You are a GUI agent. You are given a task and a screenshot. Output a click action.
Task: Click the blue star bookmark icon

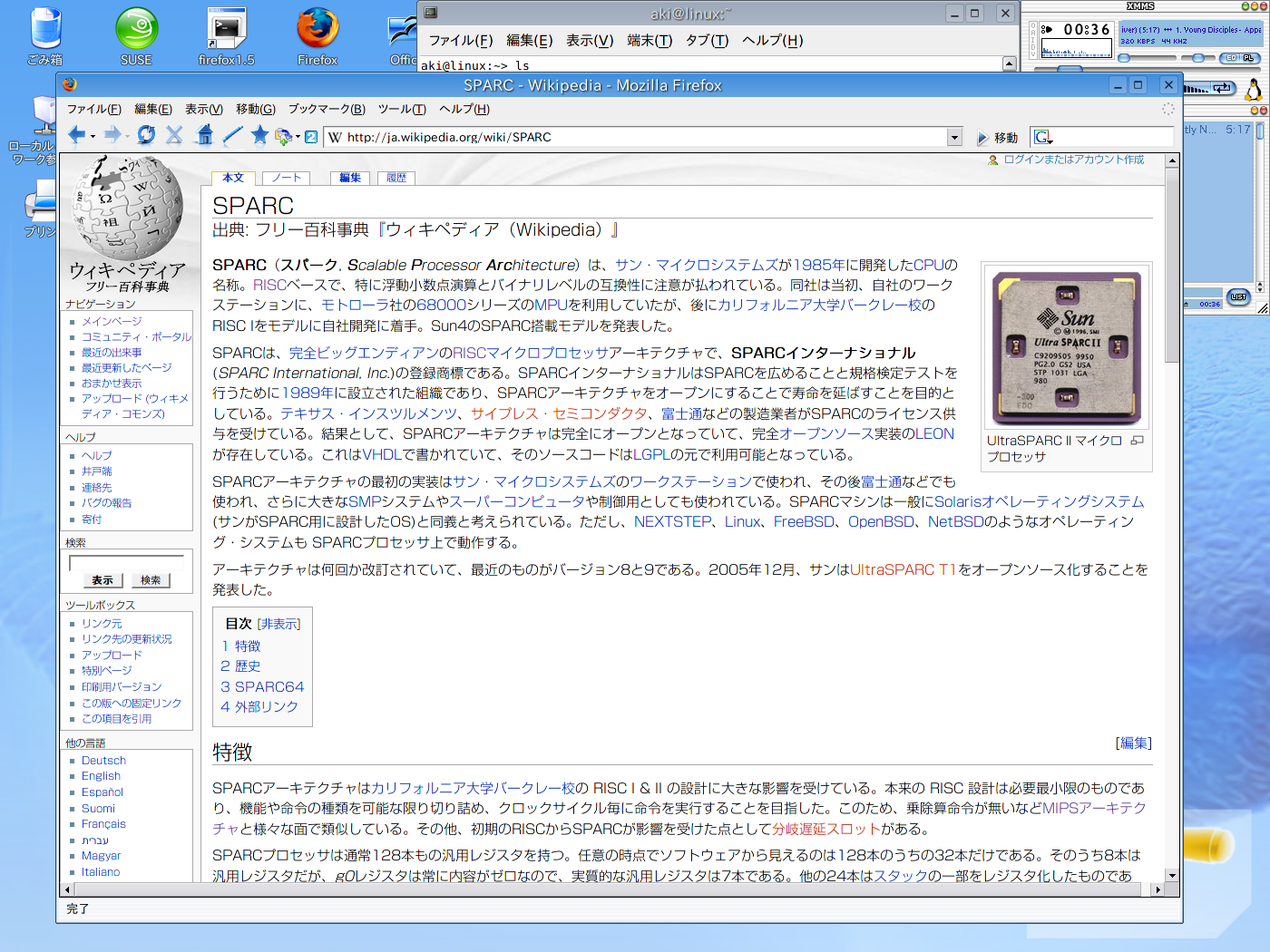click(x=259, y=135)
